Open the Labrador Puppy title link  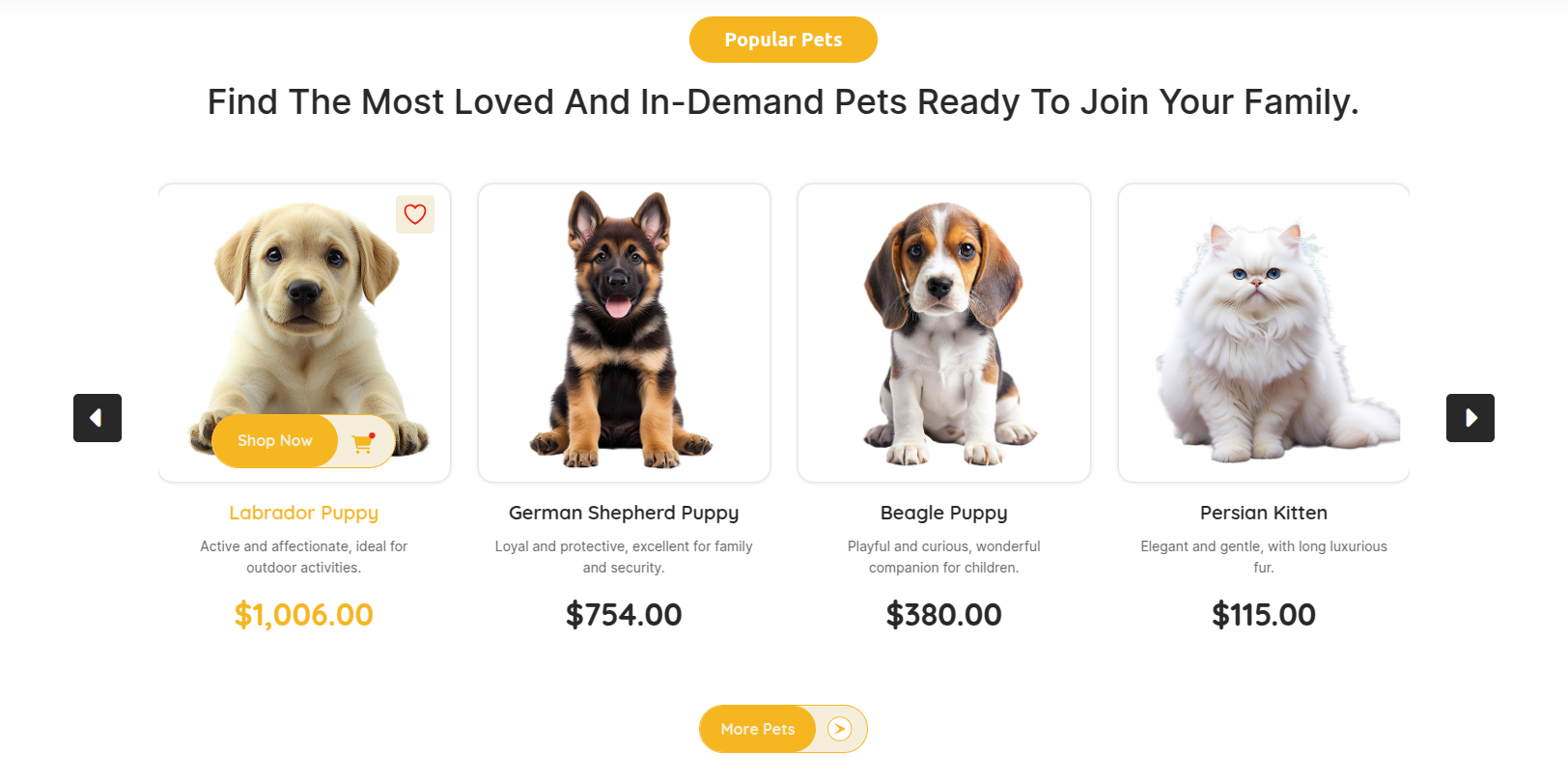(303, 513)
